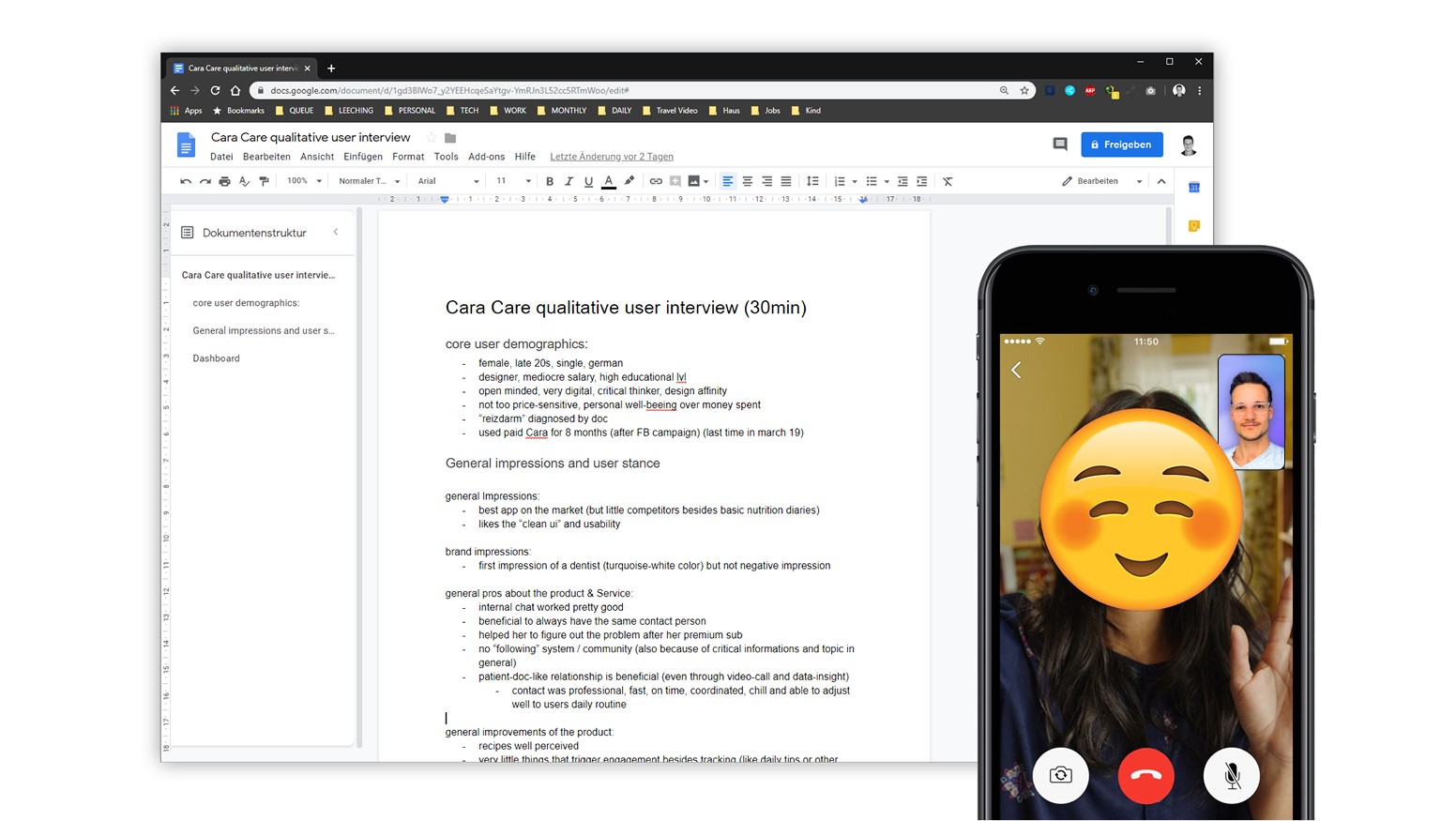Increase the paragraph indent
The image size is (1456, 821).
click(922, 181)
